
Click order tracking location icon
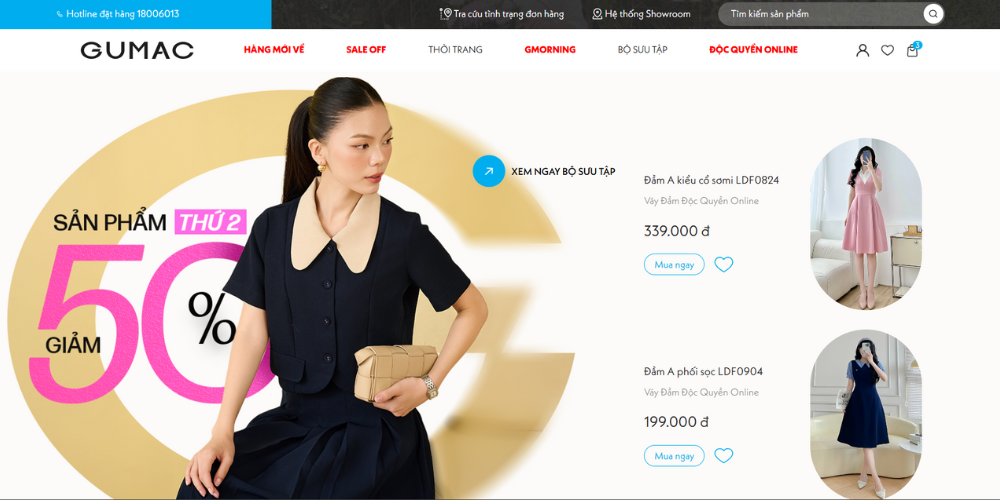(445, 13)
